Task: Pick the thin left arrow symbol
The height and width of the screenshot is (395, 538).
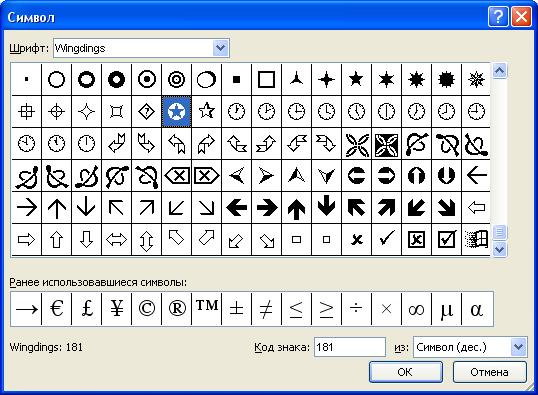Action: (x=477, y=176)
